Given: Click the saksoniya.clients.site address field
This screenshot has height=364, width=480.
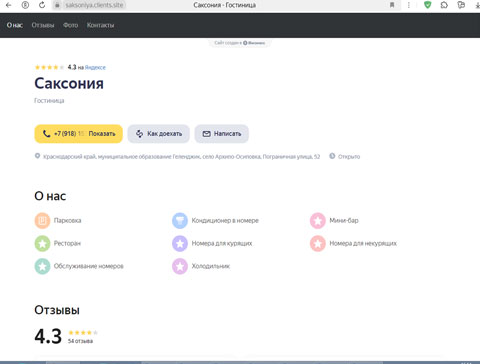Looking at the screenshot, I should [x=94, y=5].
